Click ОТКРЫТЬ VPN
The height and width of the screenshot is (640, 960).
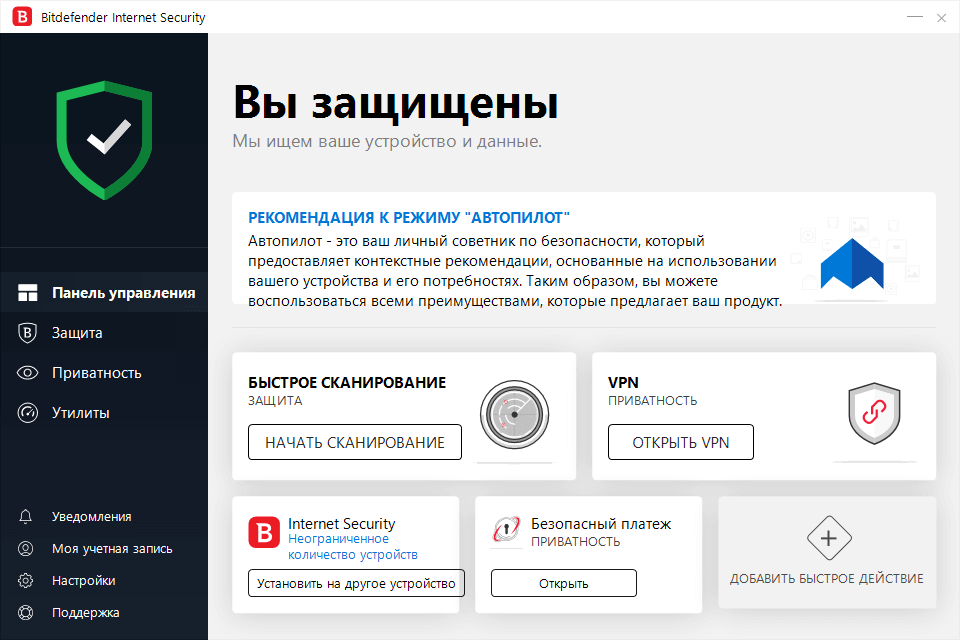(x=680, y=441)
